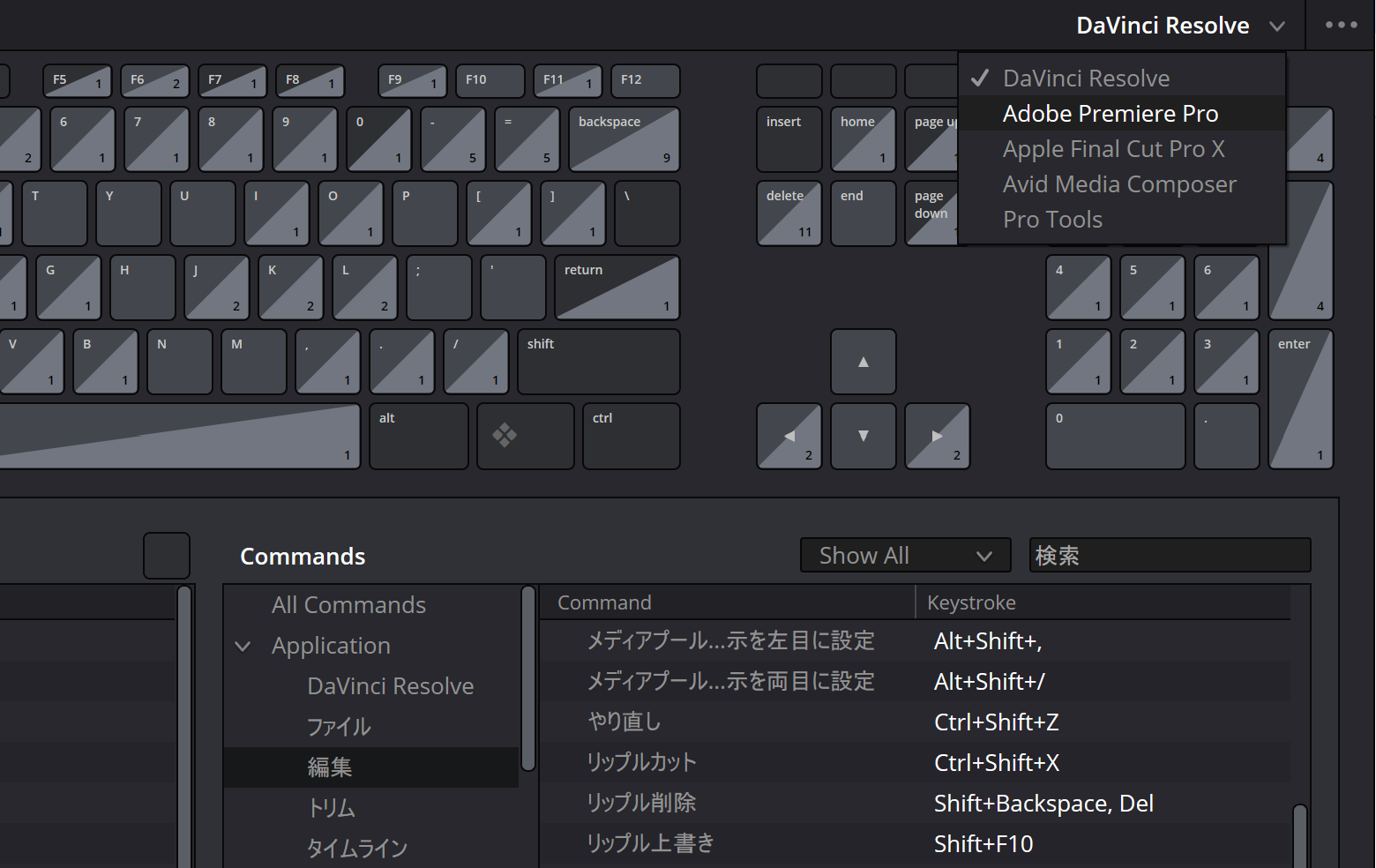Viewport: 1376px width, 868px height.
Task: Click the command search field
Action: pyautogui.click(x=1170, y=556)
